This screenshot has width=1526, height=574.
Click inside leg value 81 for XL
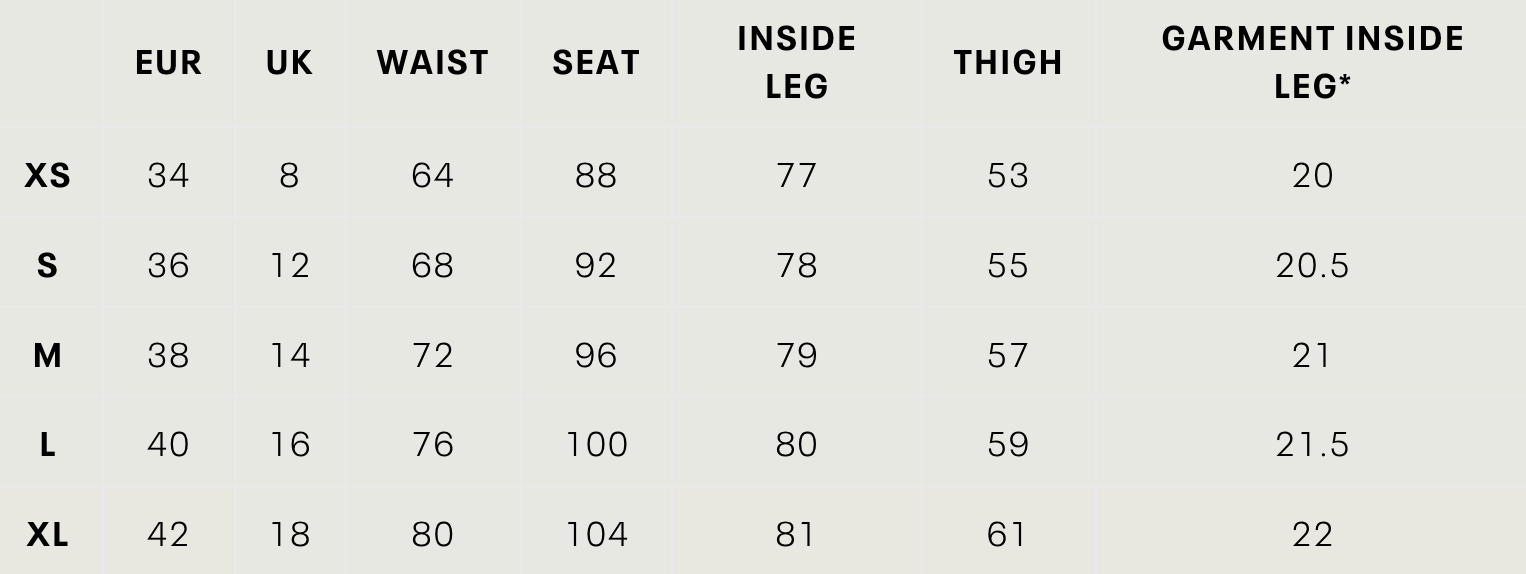pos(796,535)
